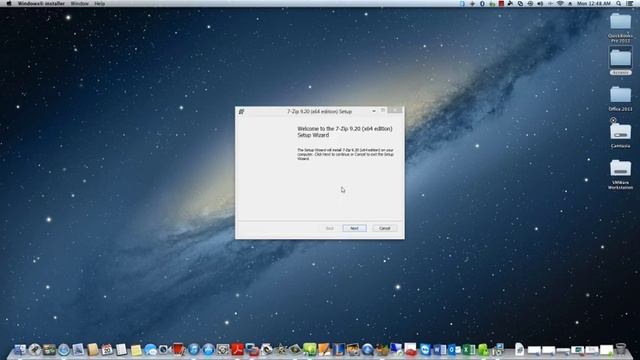Open Microsoft Word from the Dock
Image resolution: width=640 pixels, height=360 pixels.
tap(440, 349)
